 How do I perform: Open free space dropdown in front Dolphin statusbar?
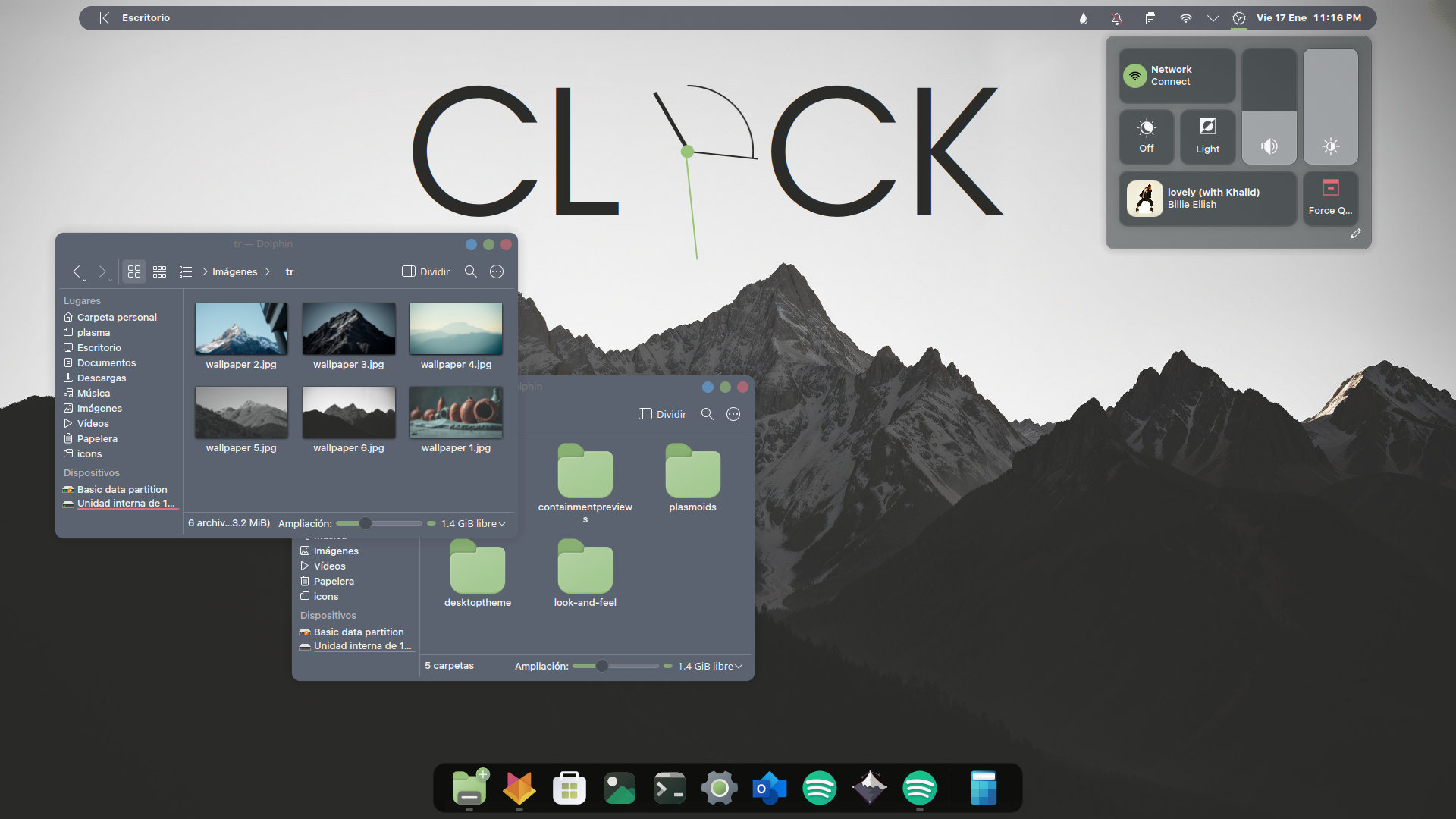coord(473,523)
